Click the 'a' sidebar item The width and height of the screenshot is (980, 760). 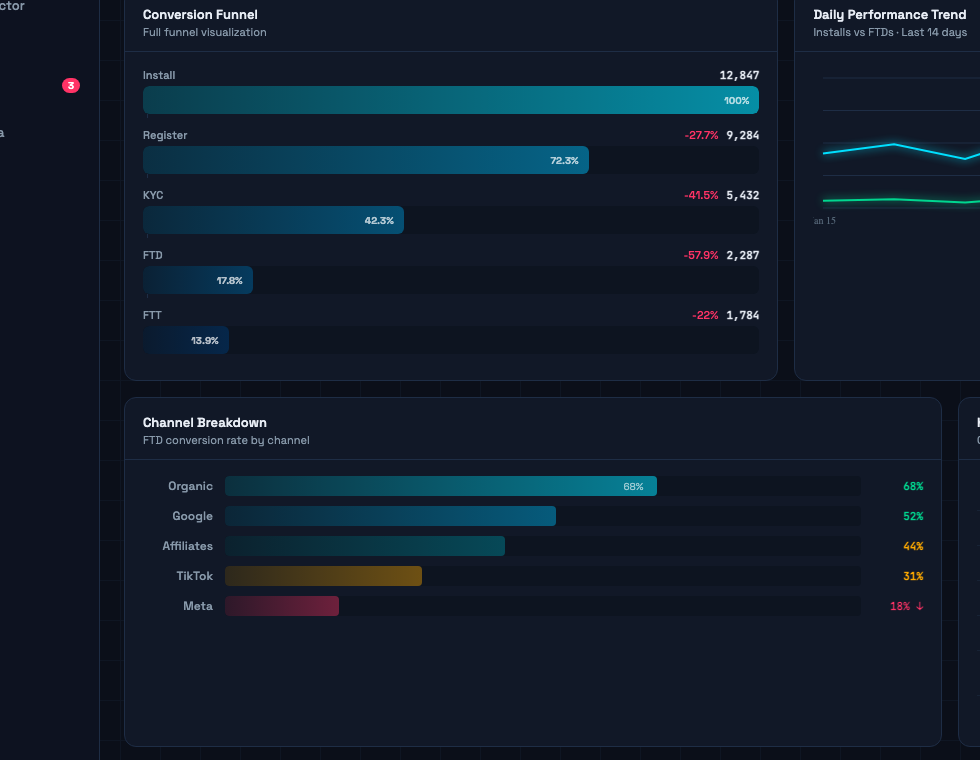[x=4, y=132]
